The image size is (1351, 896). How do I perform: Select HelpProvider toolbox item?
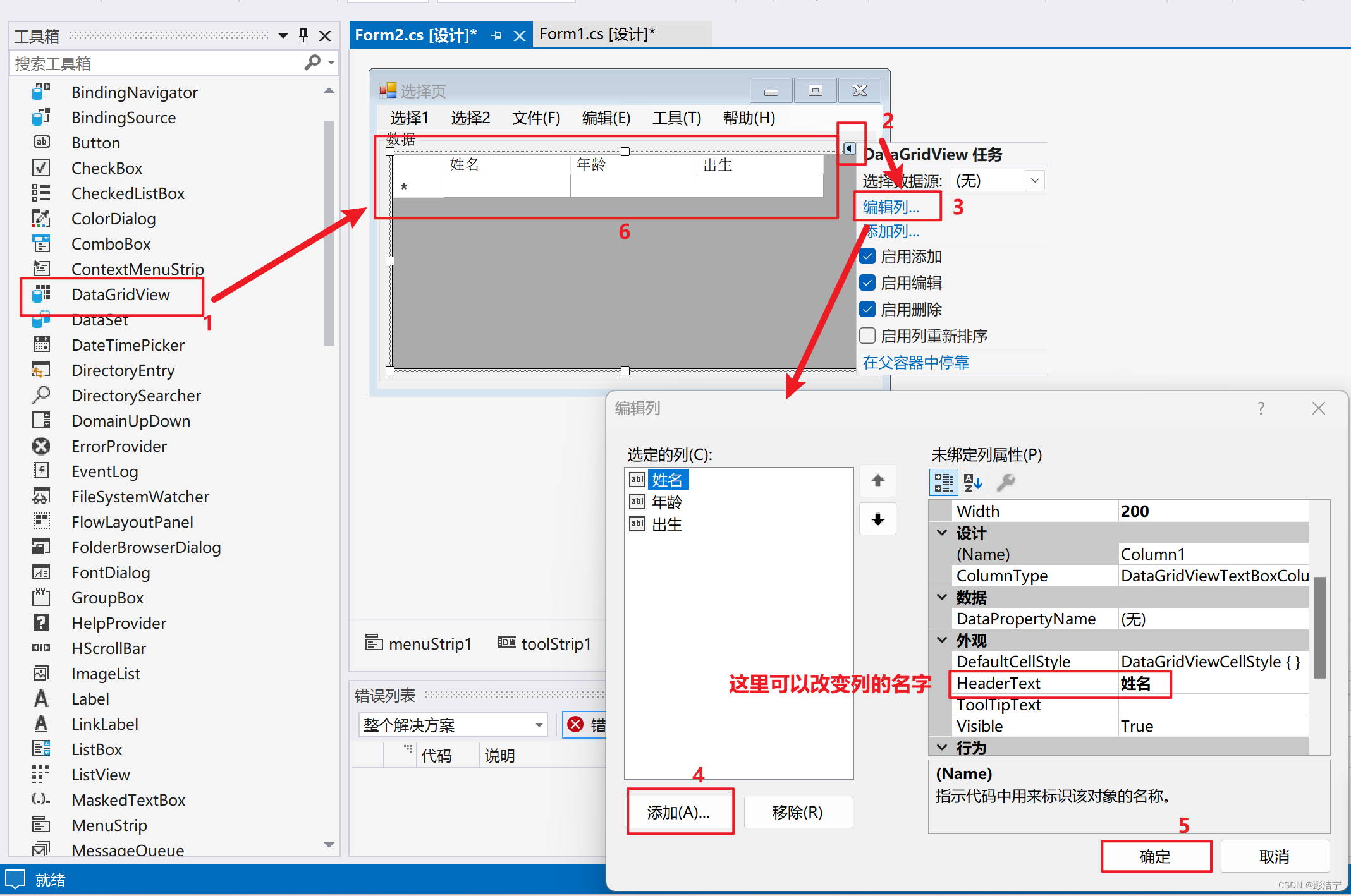[x=119, y=623]
